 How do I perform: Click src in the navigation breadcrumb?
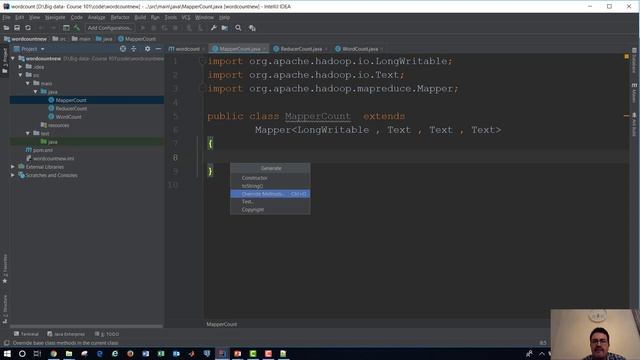pos(59,39)
